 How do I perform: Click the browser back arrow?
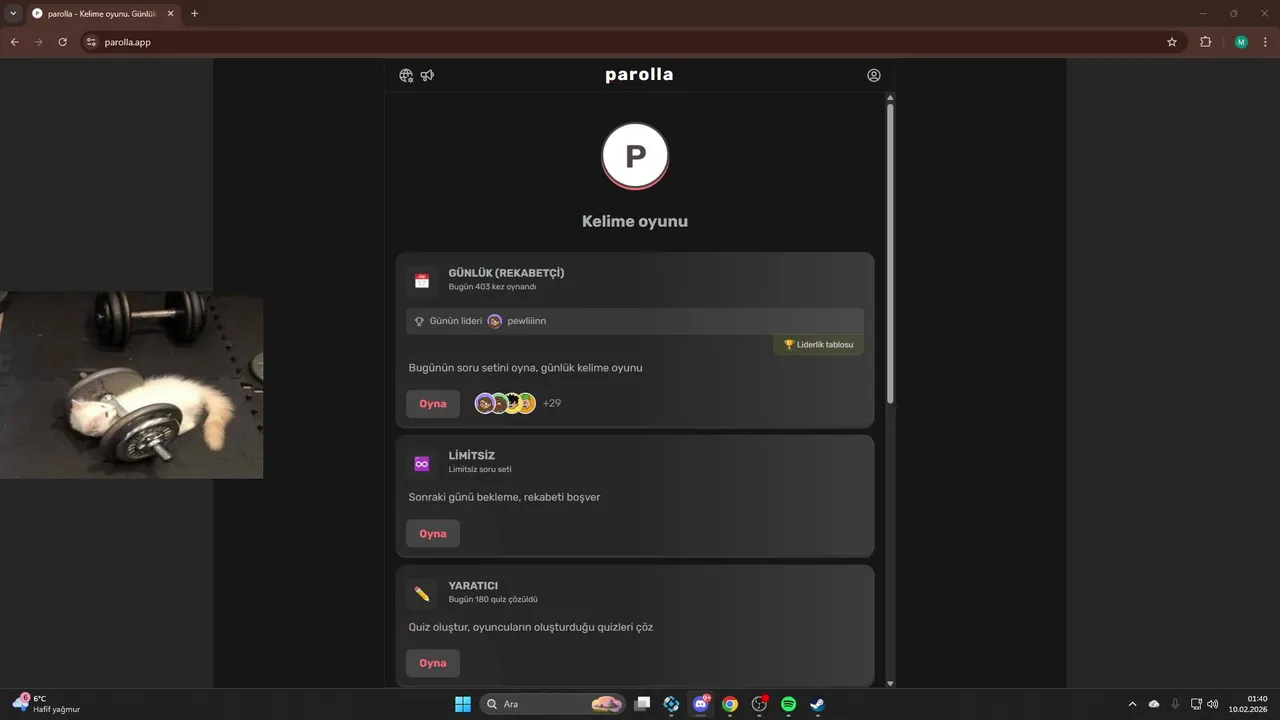click(14, 42)
